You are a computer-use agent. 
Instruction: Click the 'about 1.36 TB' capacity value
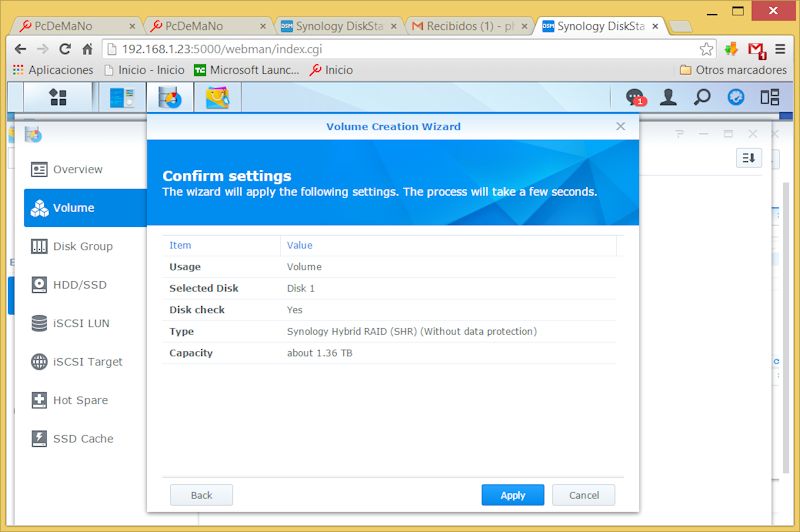pyautogui.click(x=319, y=353)
